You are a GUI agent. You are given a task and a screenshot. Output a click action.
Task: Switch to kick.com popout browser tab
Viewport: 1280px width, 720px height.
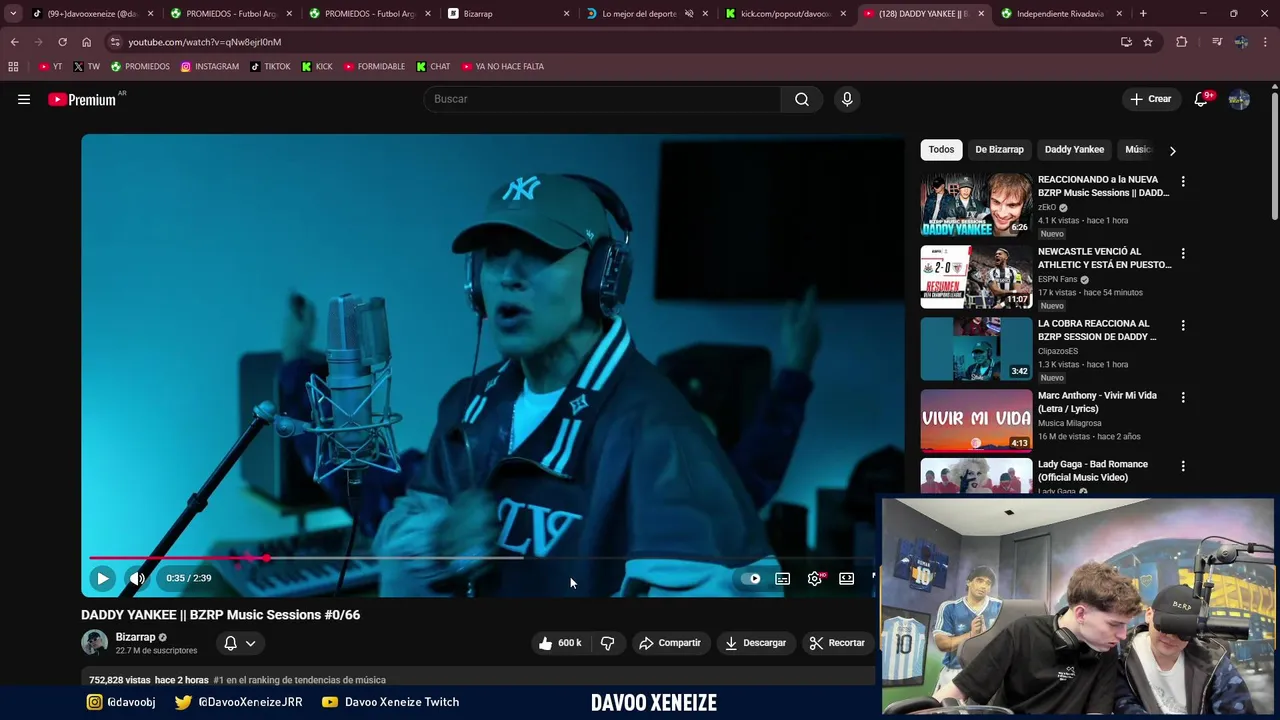coord(785,14)
